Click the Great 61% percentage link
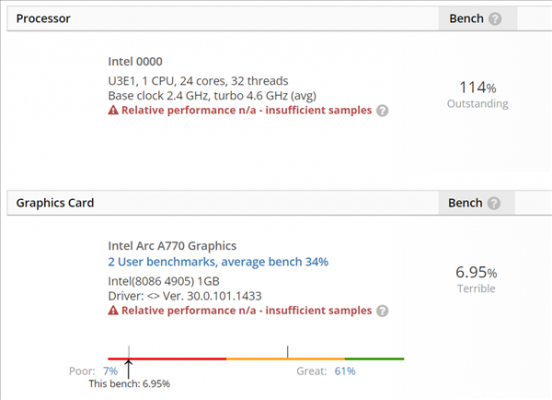Image resolution: width=552 pixels, height=400 pixels. (345, 371)
